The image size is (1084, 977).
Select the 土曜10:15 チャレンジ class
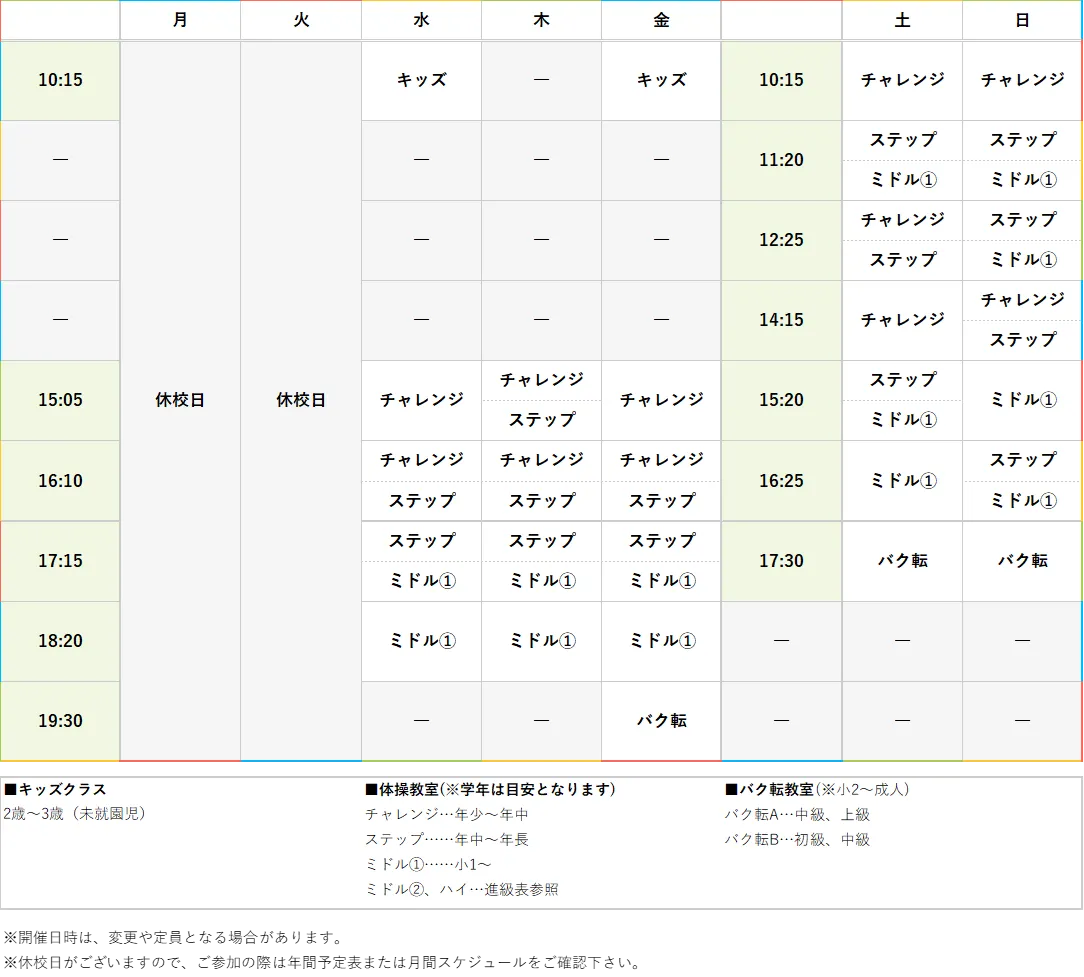tap(901, 80)
